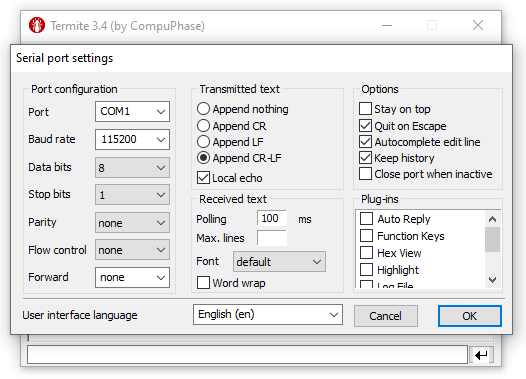Image resolution: width=526 pixels, height=379 pixels.
Task: Enable the Auto Reply plug-in
Action: [x=366, y=219]
